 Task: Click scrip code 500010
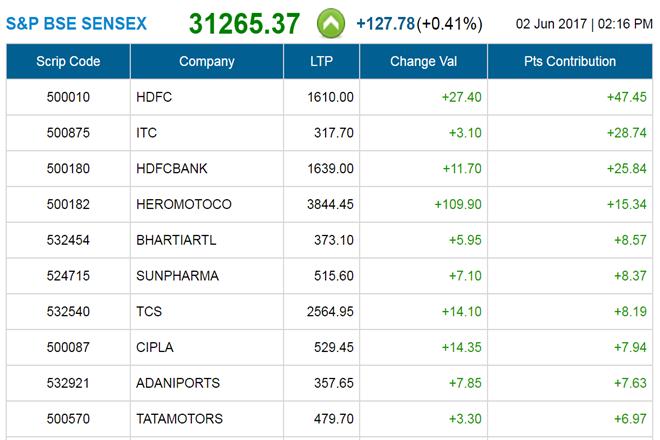[x=68, y=97]
